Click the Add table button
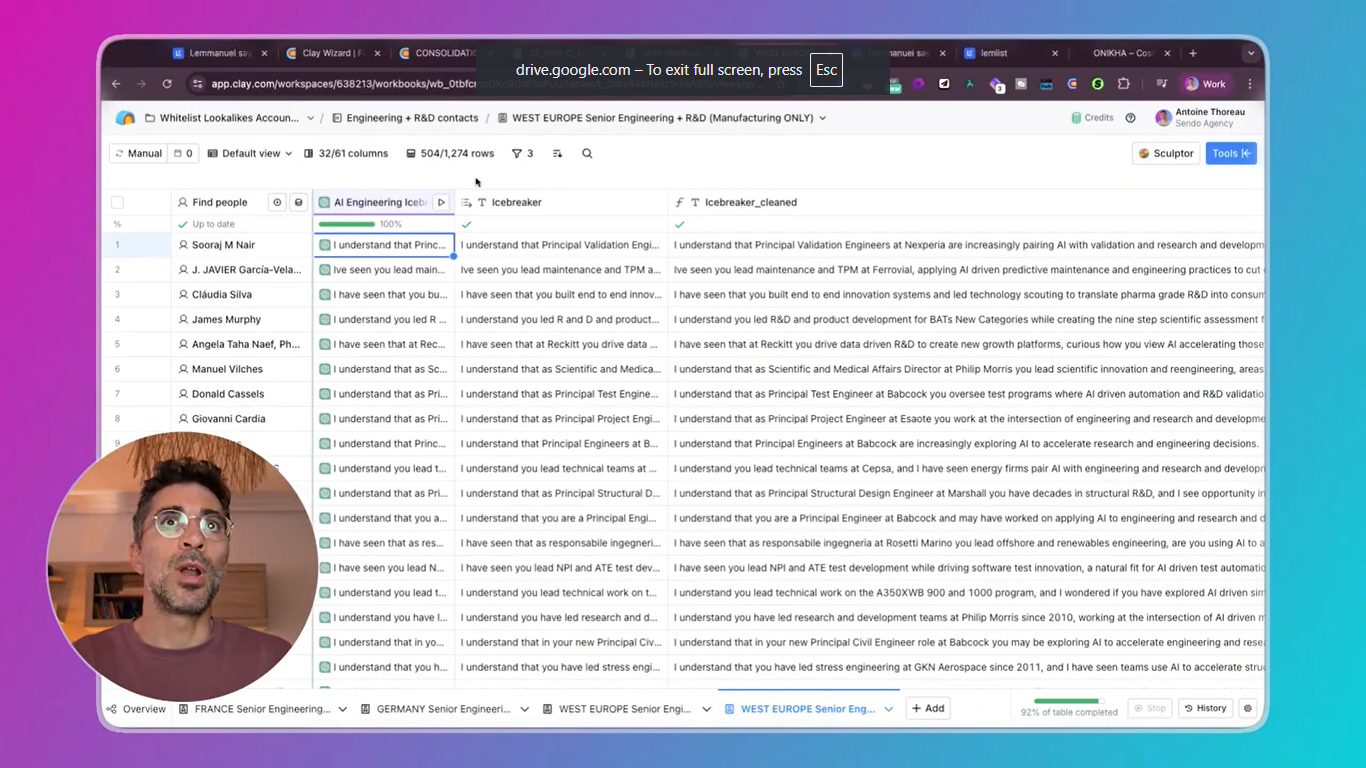1366x768 pixels. (928, 708)
